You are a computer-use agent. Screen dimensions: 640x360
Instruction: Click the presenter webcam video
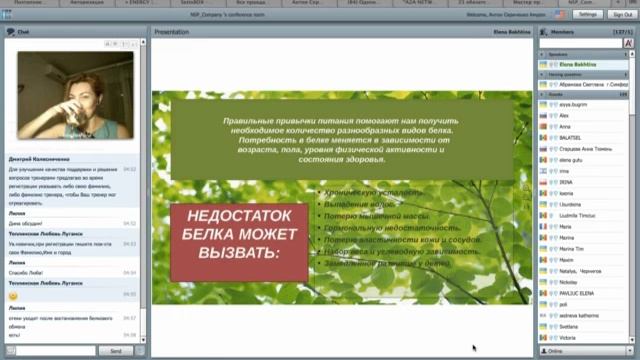76,95
